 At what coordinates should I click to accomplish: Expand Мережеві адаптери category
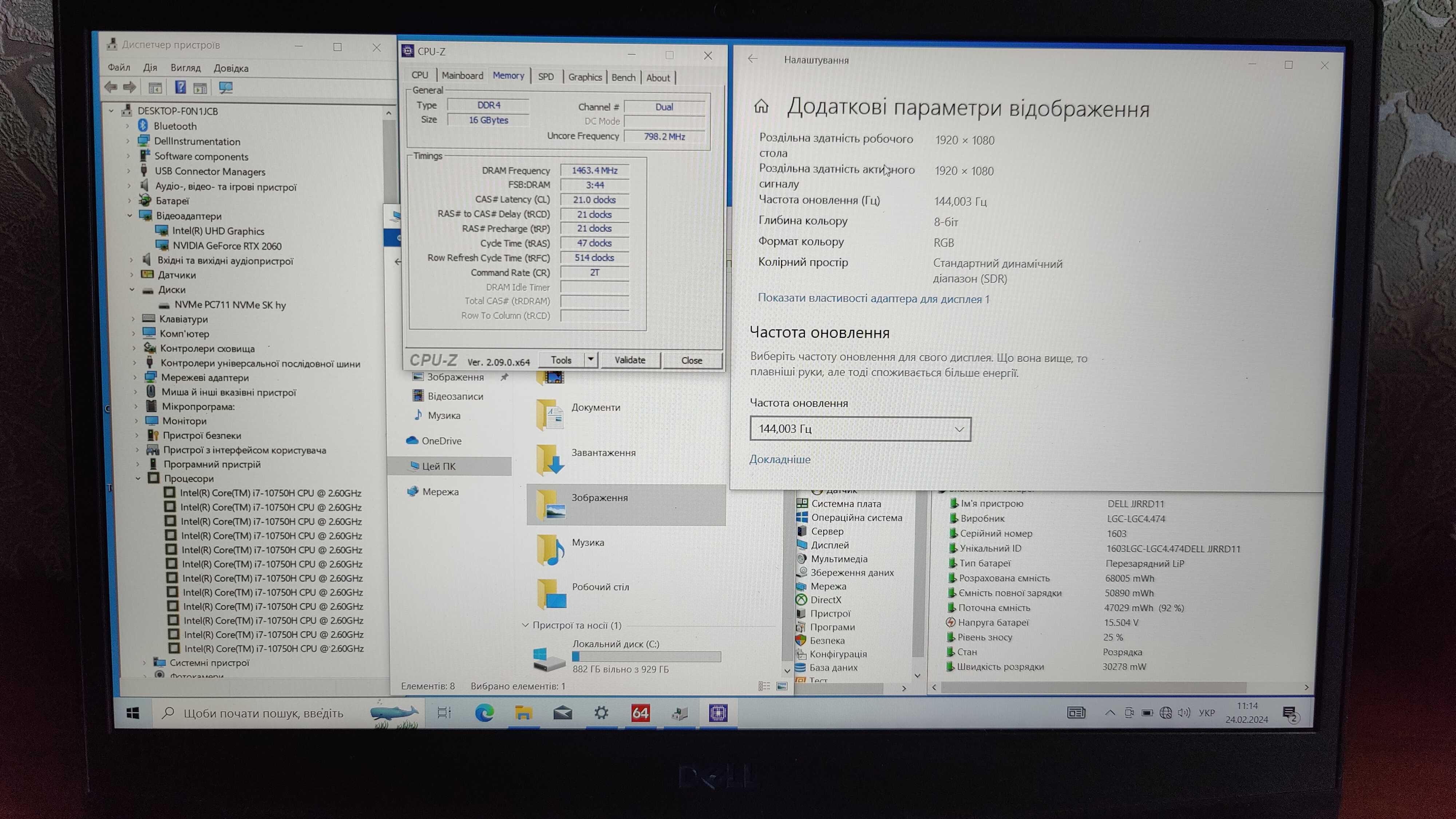pos(135,377)
